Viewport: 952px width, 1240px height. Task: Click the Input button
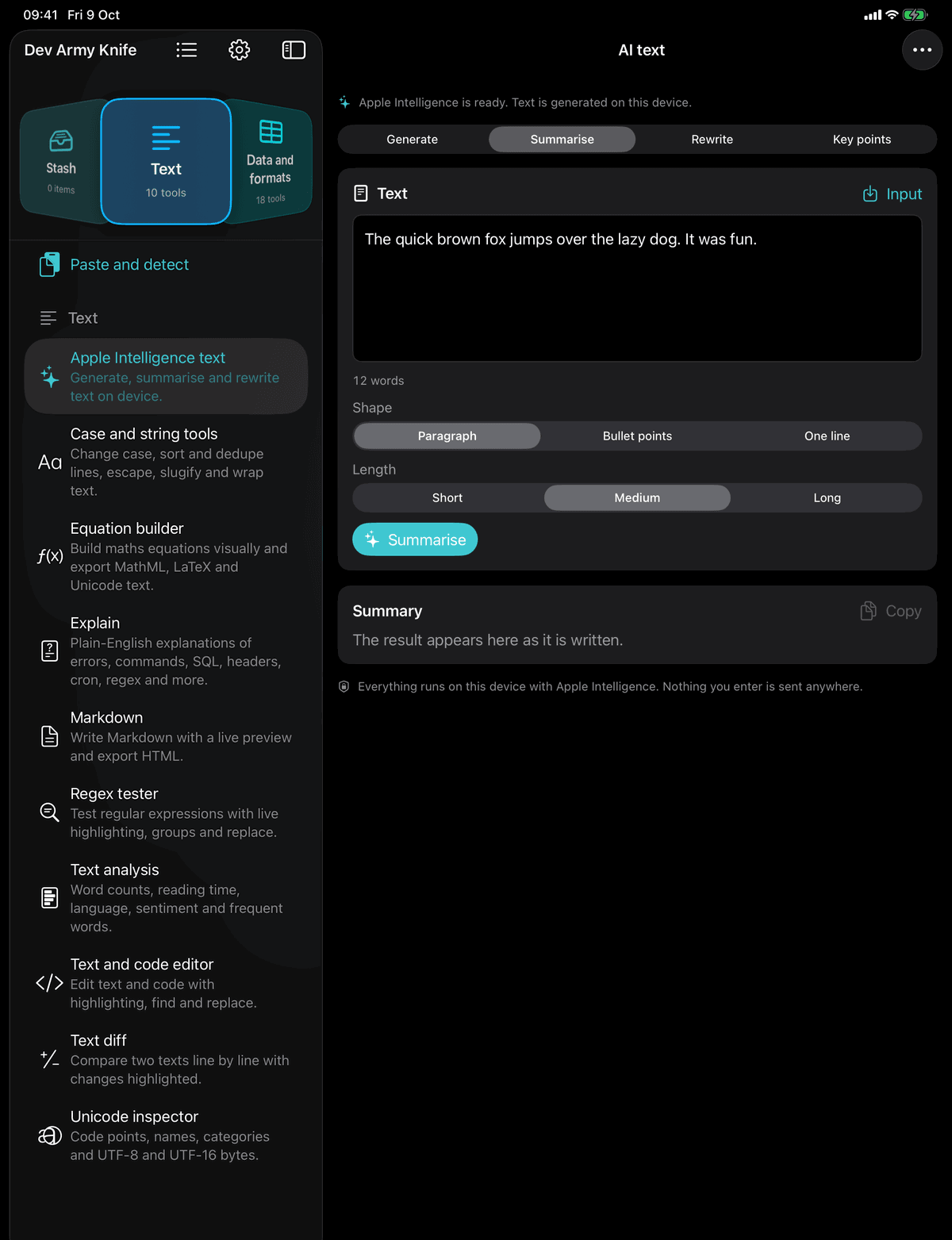(892, 194)
